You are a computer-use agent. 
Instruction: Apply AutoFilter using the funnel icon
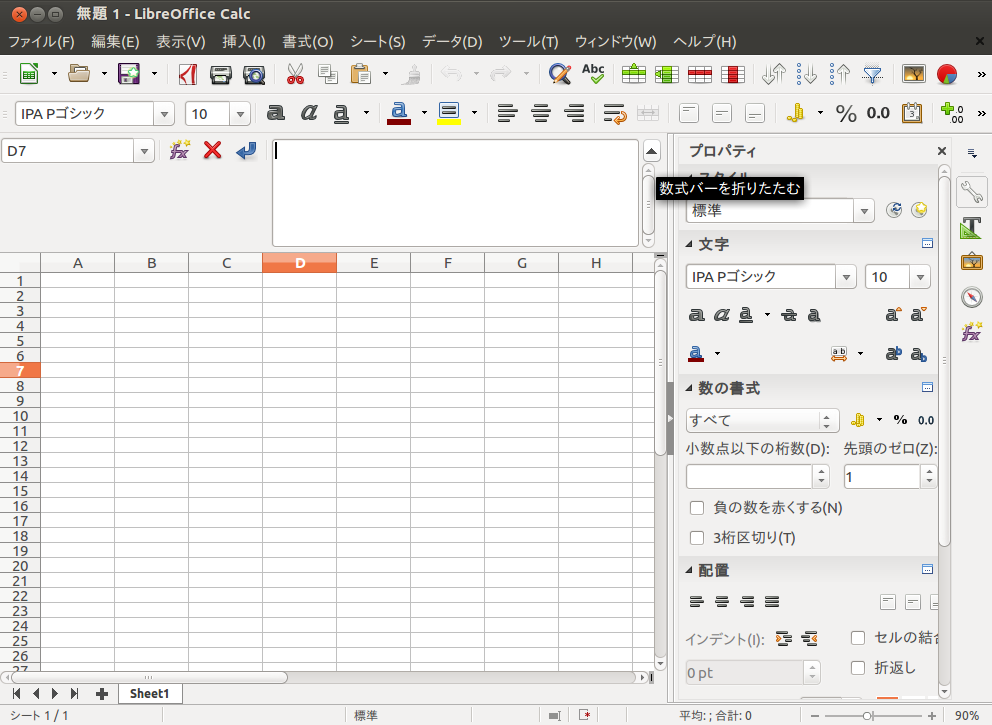(x=872, y=74)
